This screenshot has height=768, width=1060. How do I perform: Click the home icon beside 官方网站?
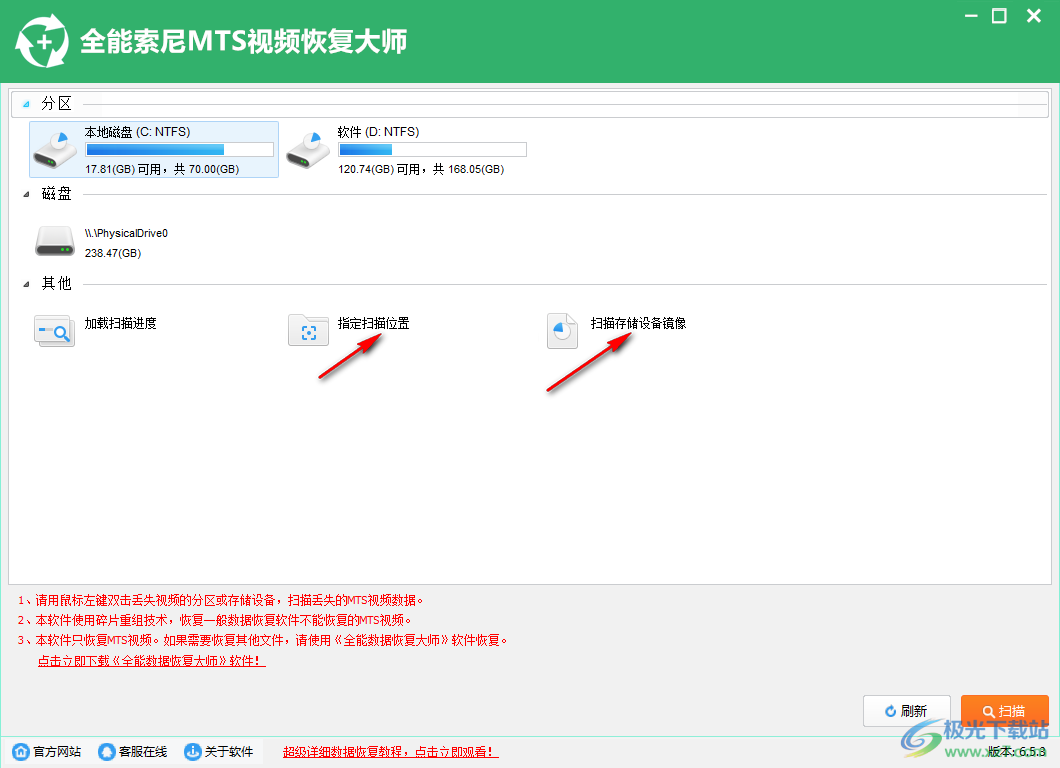click(x=21, y=751)
